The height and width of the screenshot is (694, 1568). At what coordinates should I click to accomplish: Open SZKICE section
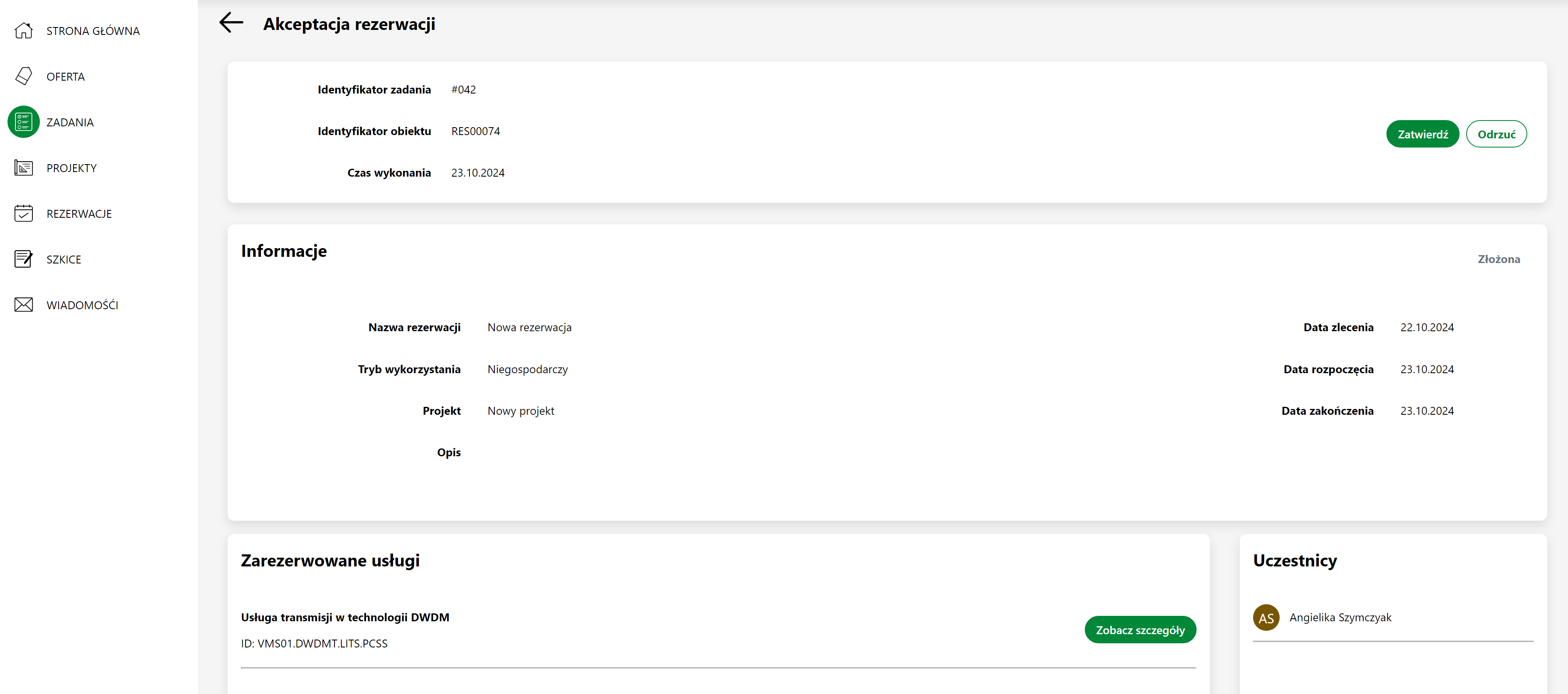(x=64, y=259)
